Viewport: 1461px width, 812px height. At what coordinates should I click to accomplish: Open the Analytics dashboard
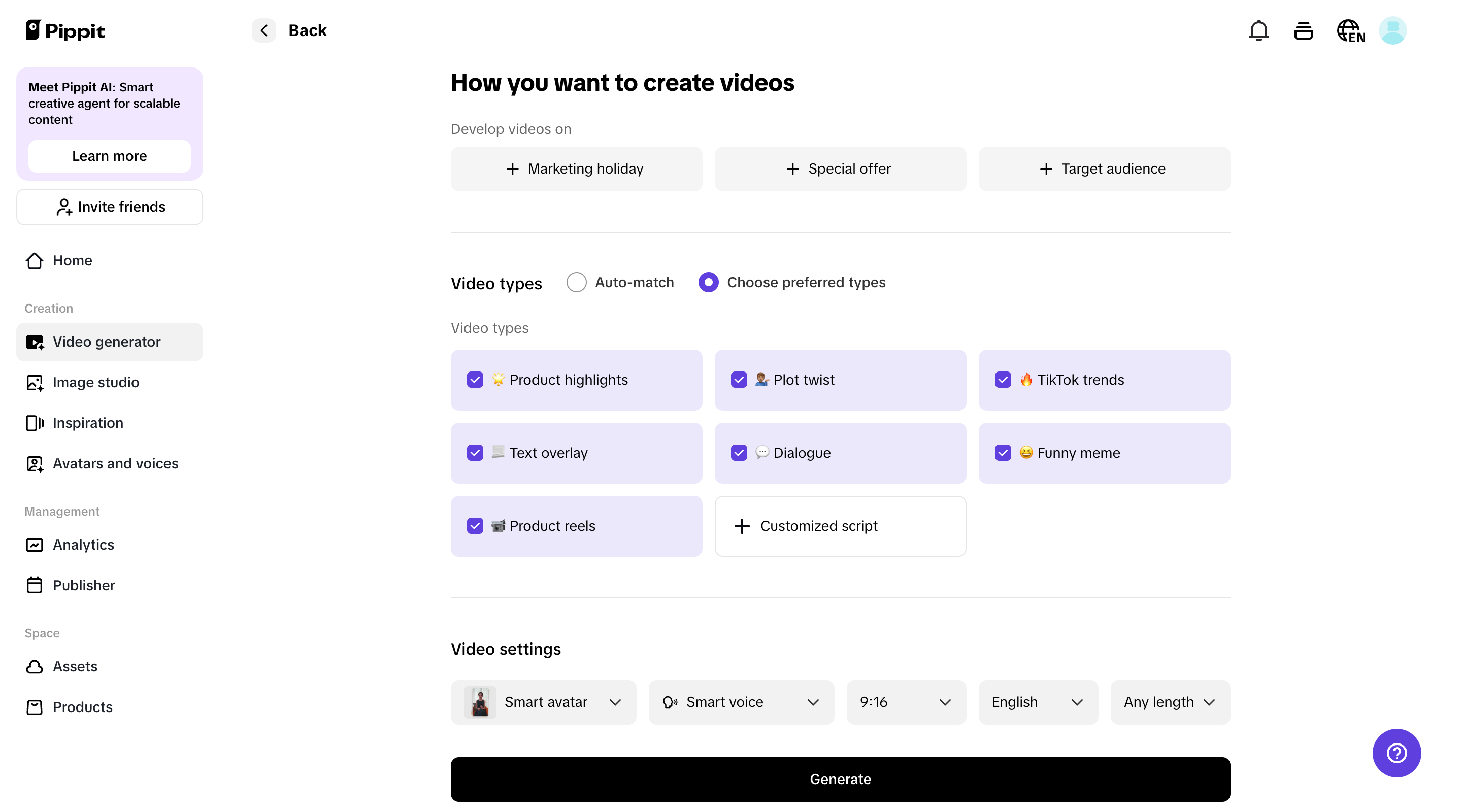pyautogui.click(x=83, y=545)
